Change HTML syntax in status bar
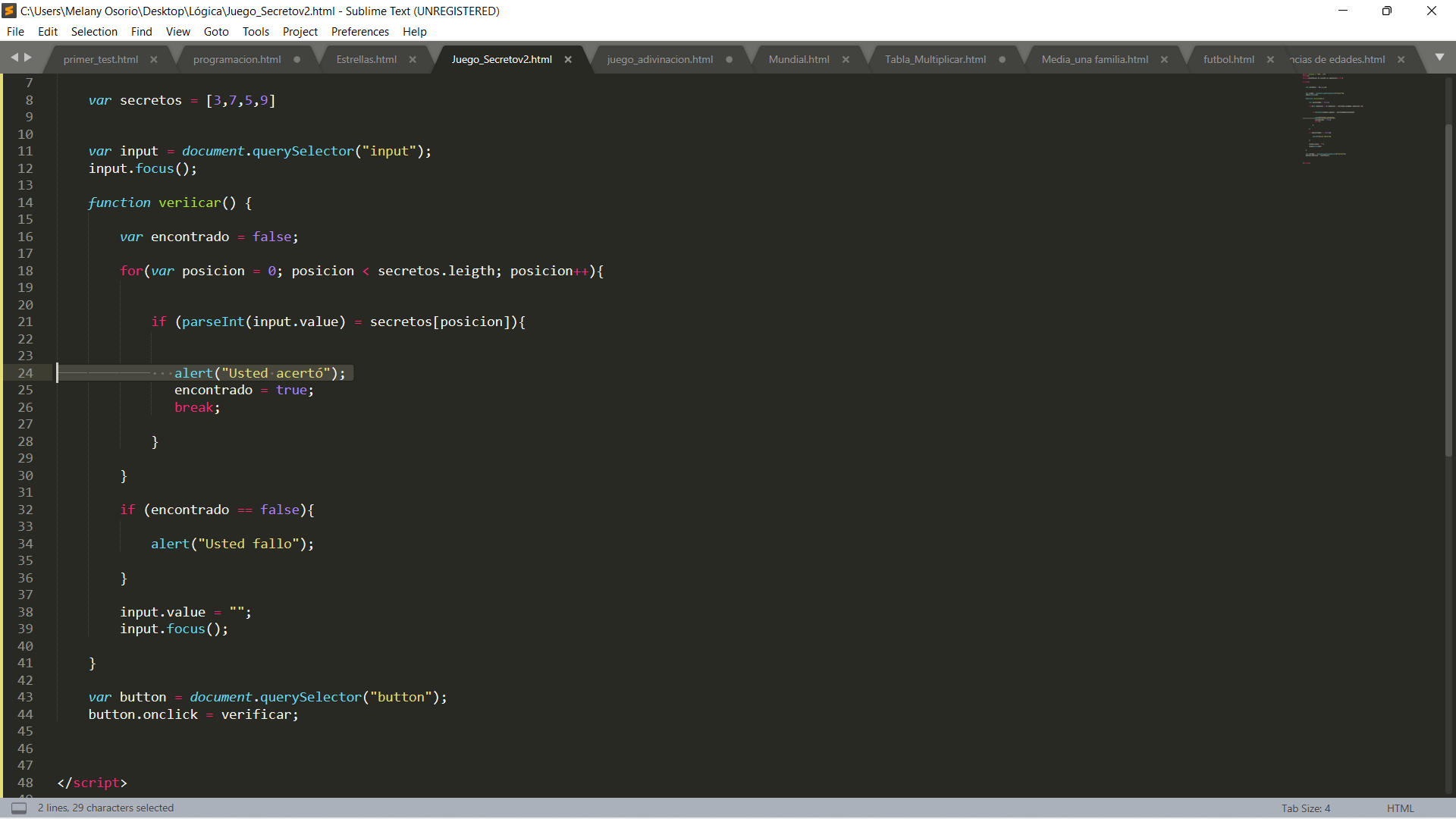The height and width of the screenshot is (819, 1456). 1400,808
